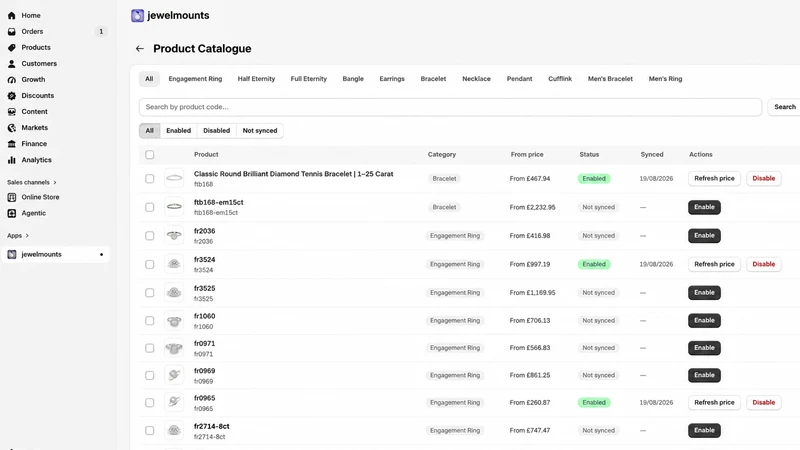The width and height of the screenshot is (800, 450).
Task: Enable the fr2036 product
Action: click(x=704, y=236)
